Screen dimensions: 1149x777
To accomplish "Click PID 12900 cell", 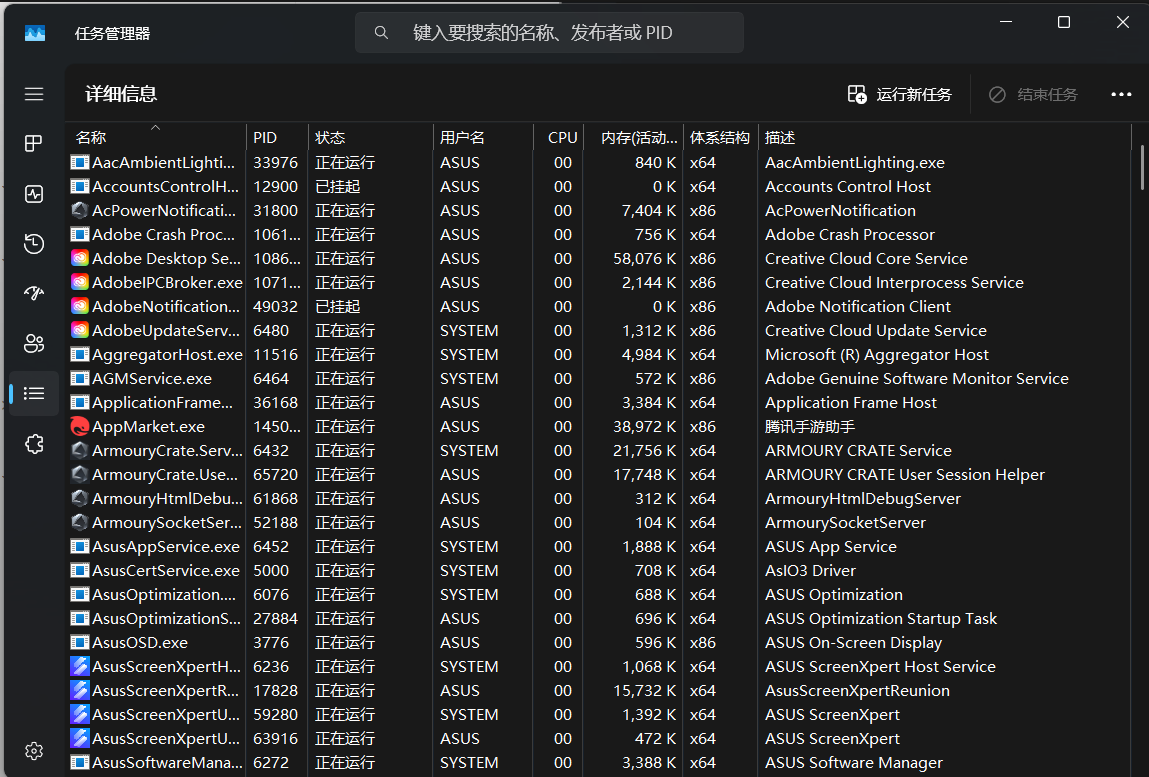I will pyautogui.click(x=276, y=186).
